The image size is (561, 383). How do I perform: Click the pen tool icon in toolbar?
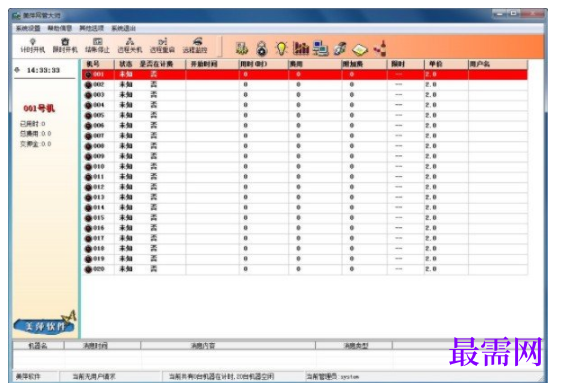(x=340, y=48)
